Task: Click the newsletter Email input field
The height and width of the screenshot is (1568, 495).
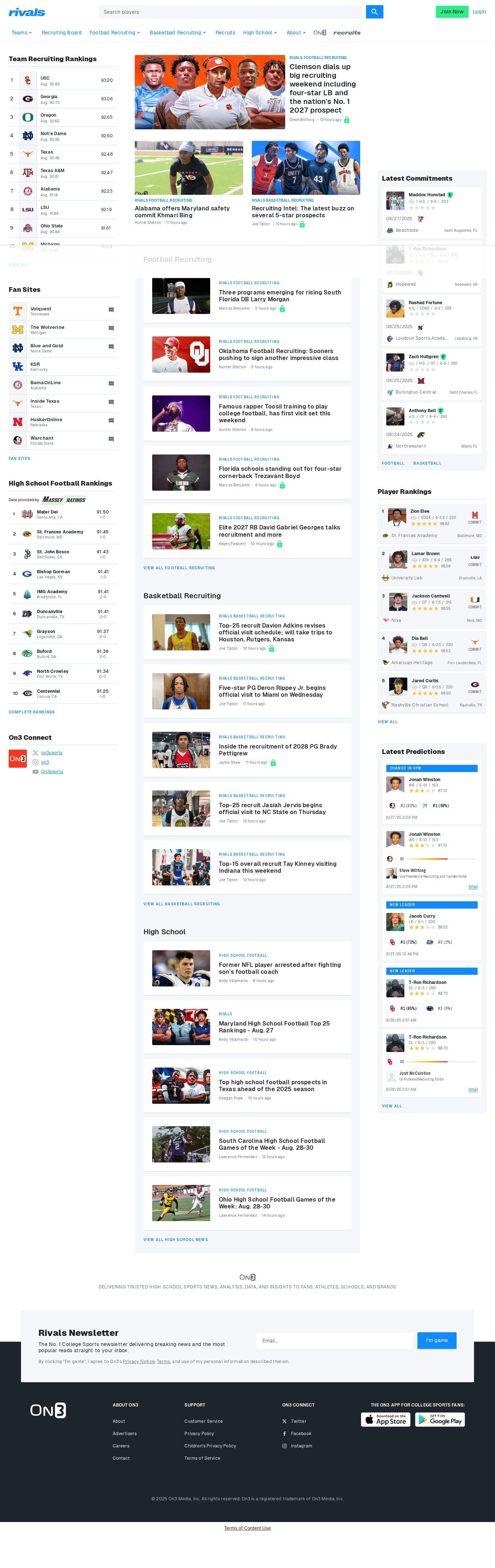Action: pyautogui.click(x=334, y=1340)
